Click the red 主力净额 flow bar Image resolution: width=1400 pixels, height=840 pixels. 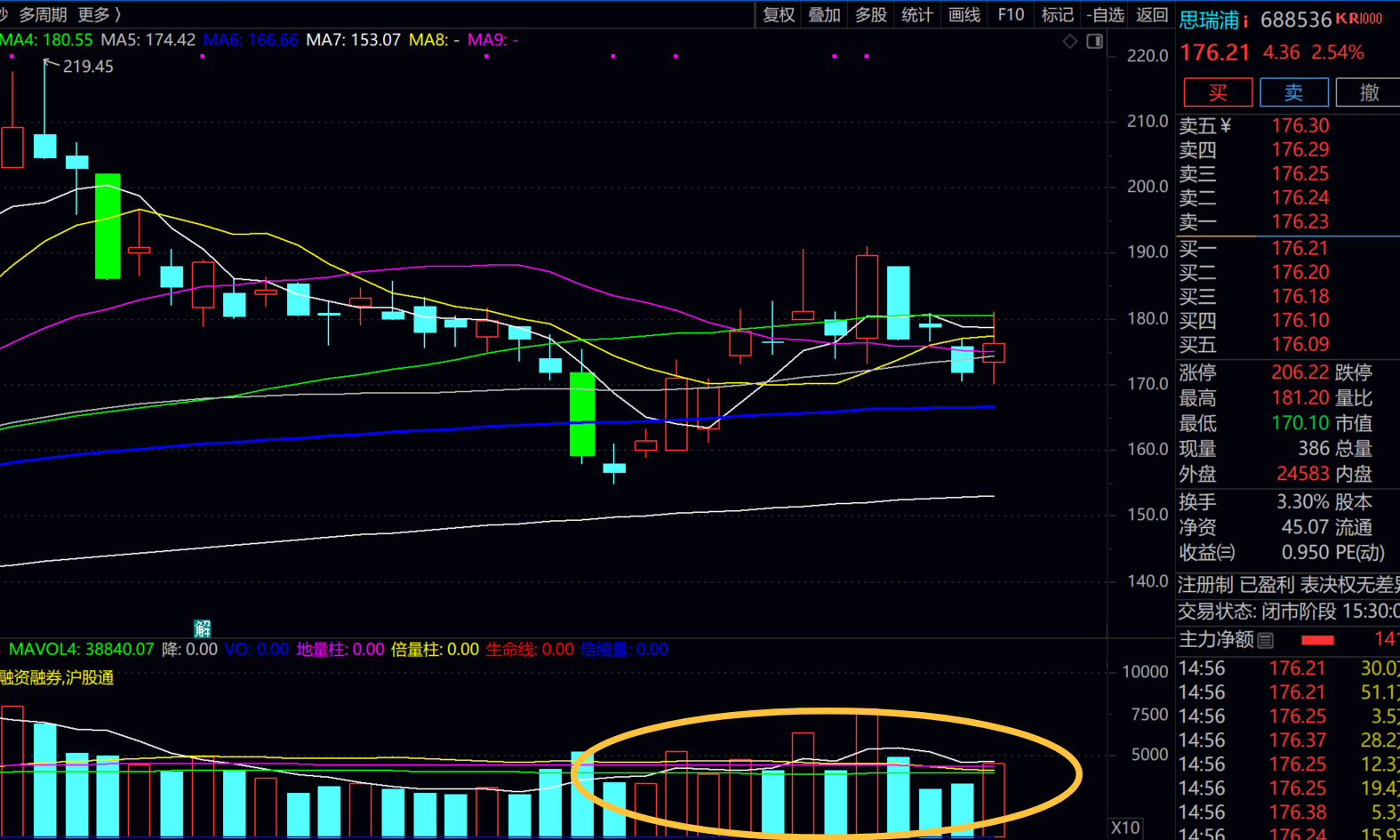(x=1317, y=640)
